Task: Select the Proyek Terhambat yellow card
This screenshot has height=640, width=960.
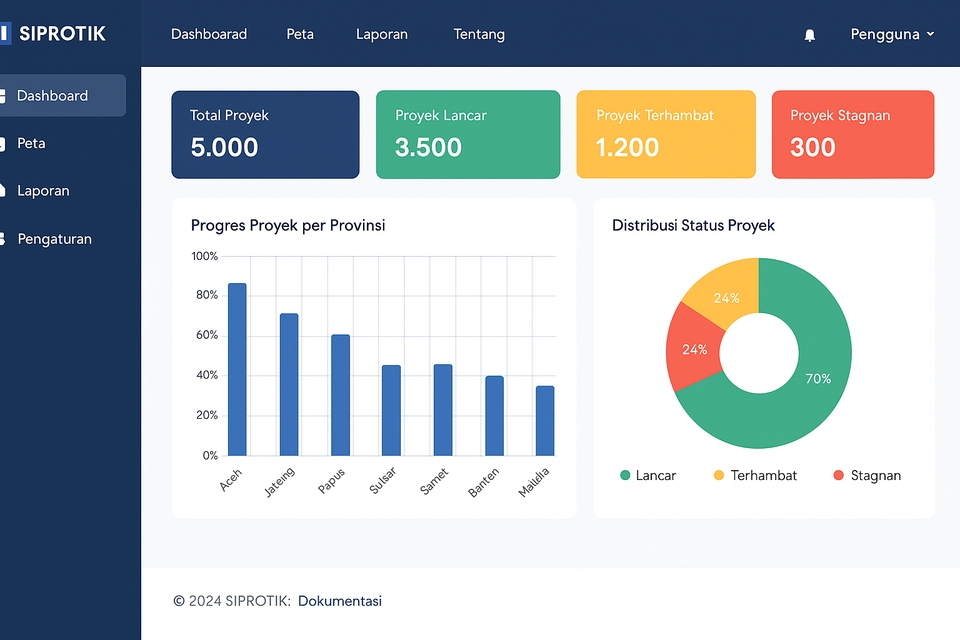Action: click(665, 135)
